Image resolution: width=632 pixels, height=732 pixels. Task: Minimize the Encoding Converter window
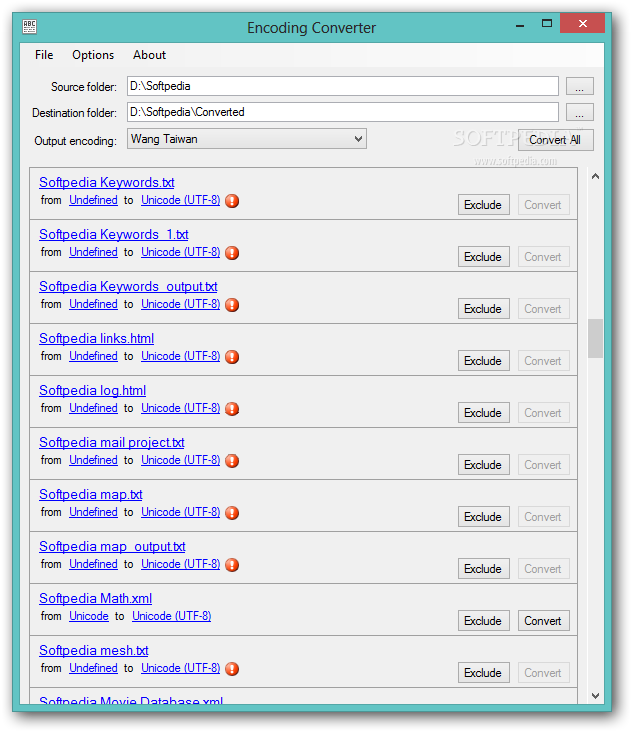click(520, 24)
